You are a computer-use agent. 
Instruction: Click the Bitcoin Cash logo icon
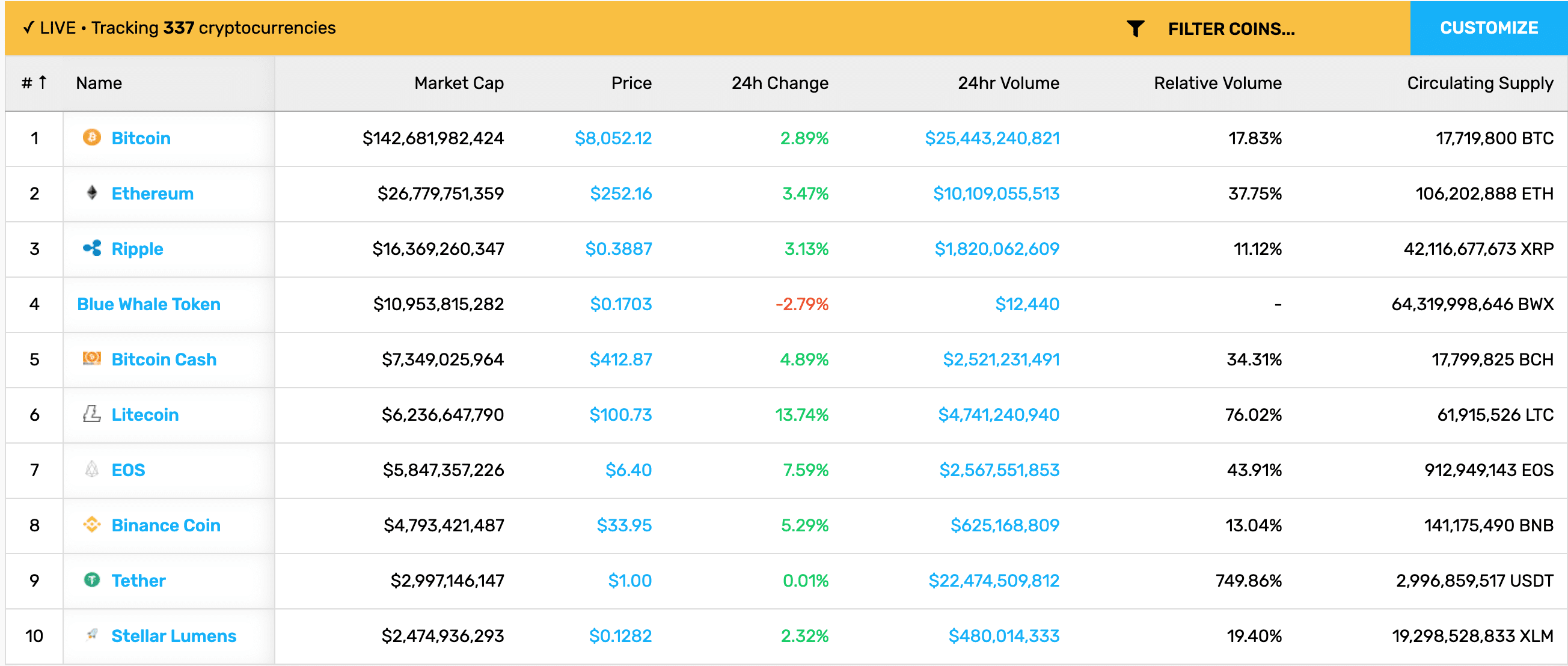[x=92, y=359]
